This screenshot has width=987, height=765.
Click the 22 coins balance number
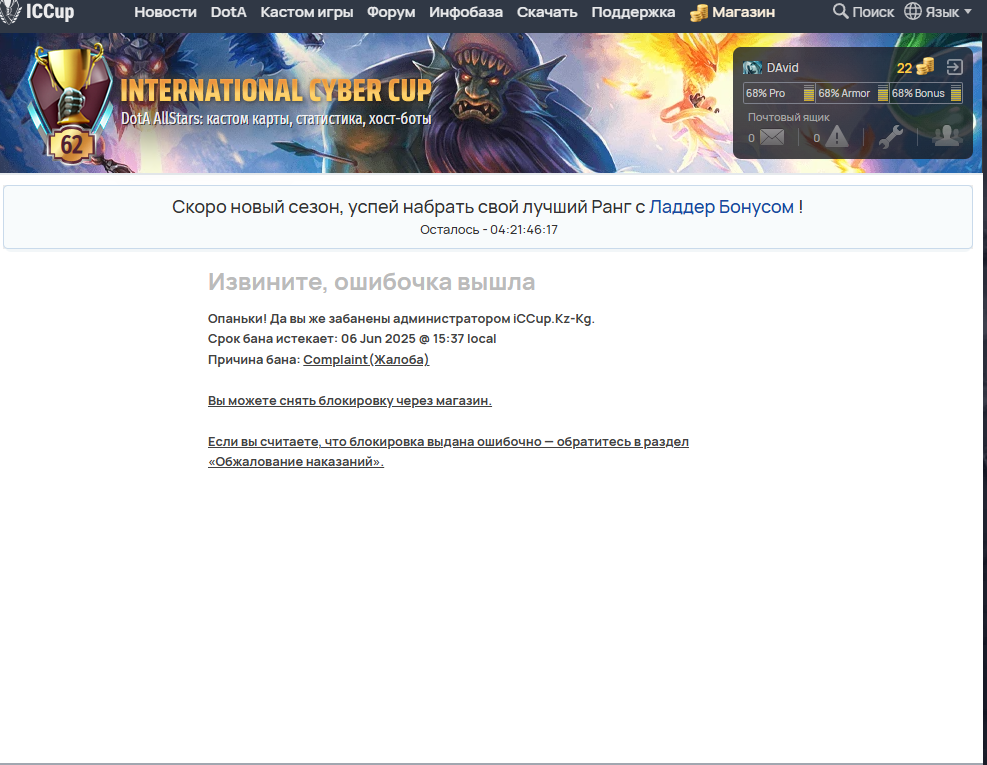click(904, 68)
